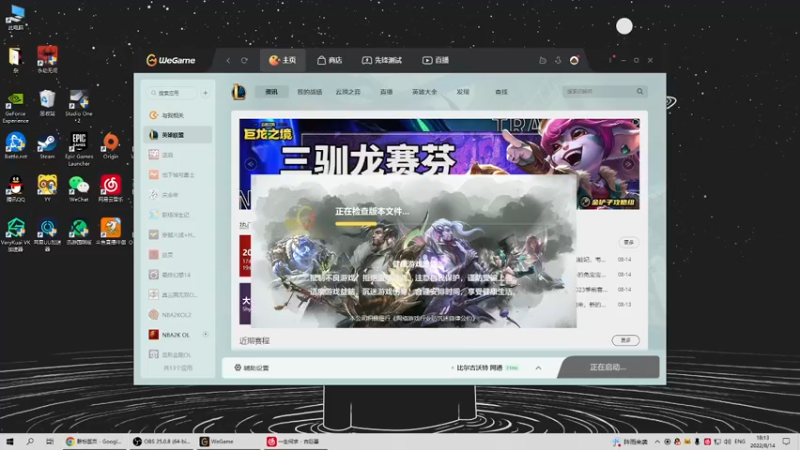Click the League search input field

tap(598, 91)
